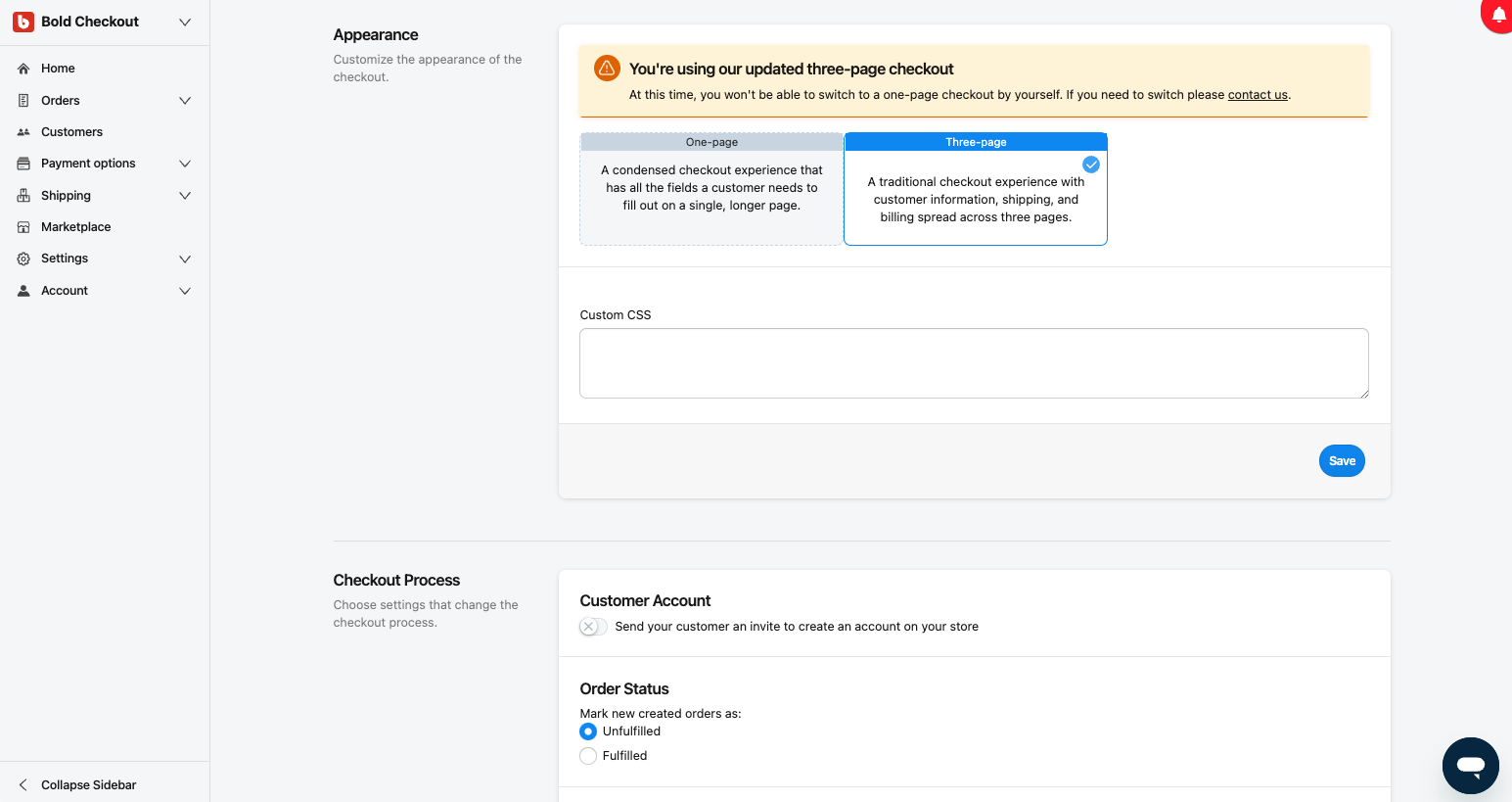Click the updated three-page checkout banner title
Screen dimensions: 1512x802
(791, 70)
